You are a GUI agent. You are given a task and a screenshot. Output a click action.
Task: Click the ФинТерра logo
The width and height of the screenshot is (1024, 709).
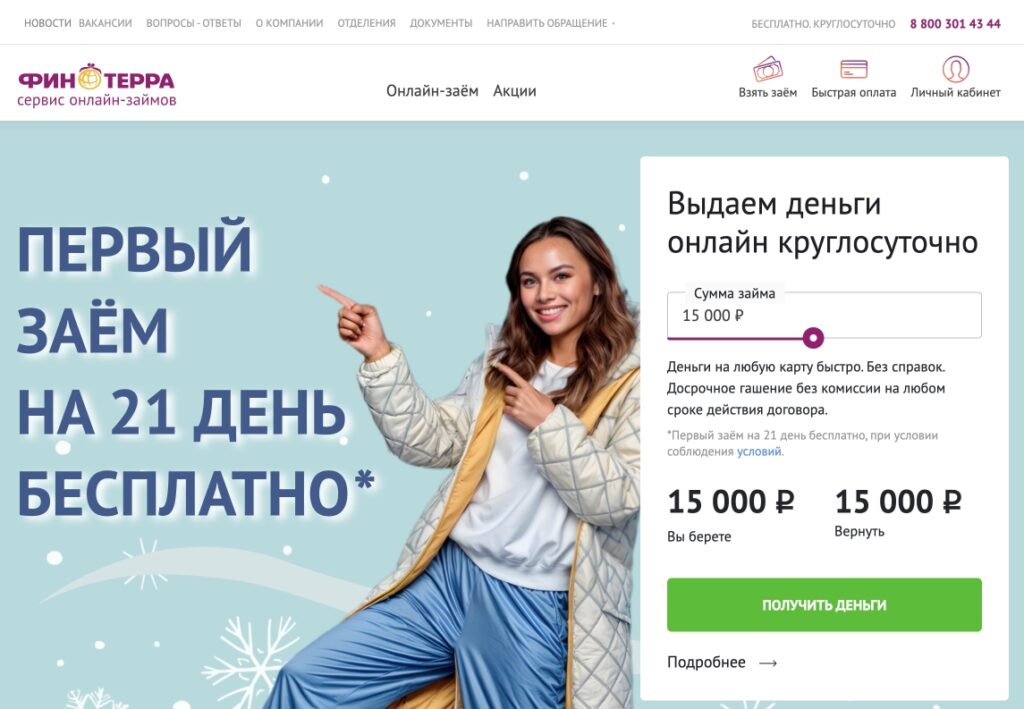(97, 85)
